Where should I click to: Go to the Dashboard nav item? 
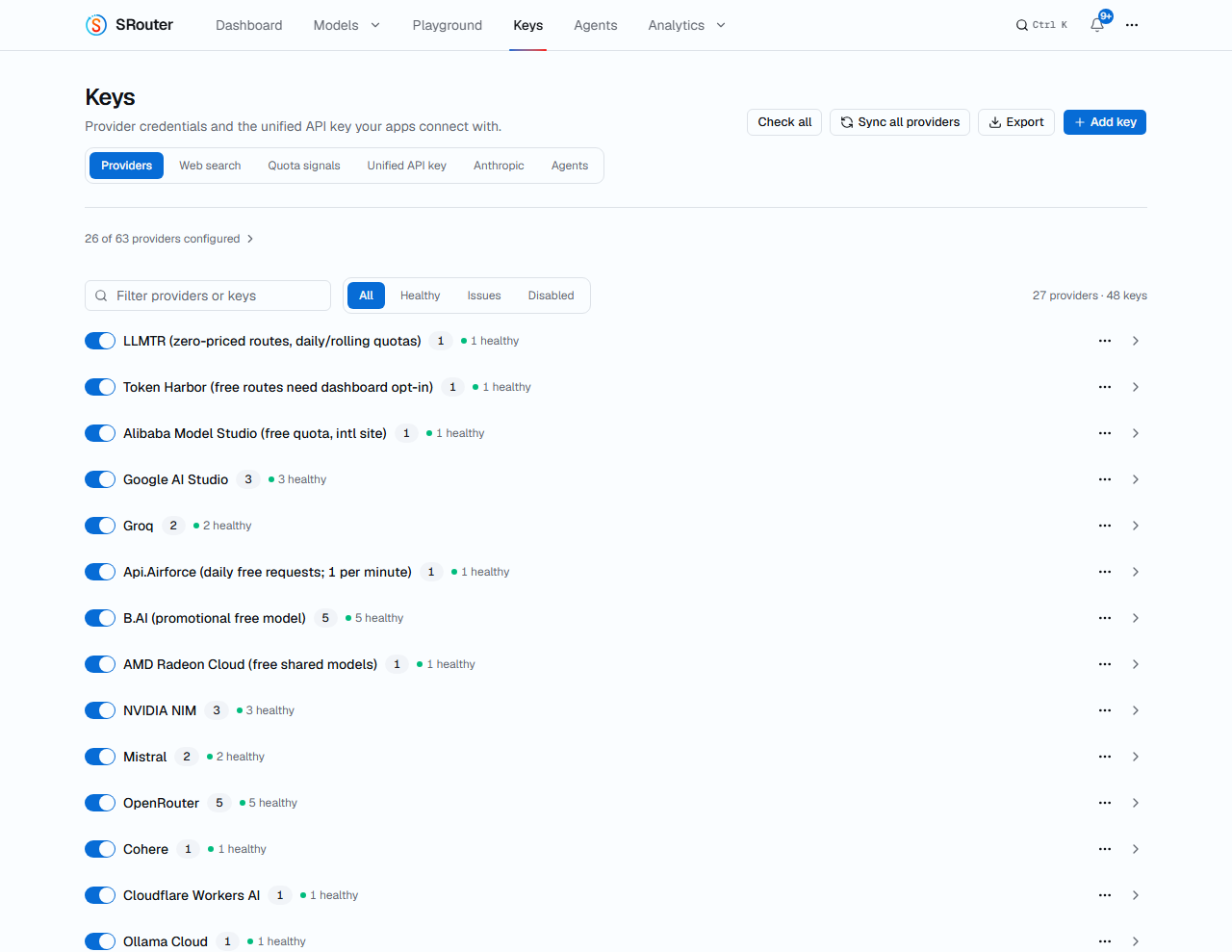tap(249, 25)
